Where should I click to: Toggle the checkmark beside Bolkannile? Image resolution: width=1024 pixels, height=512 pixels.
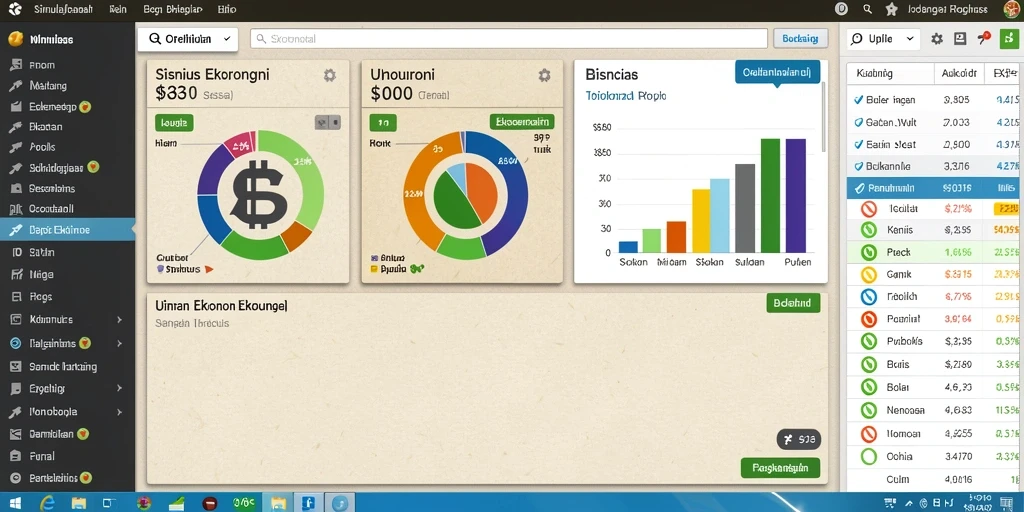858,166
